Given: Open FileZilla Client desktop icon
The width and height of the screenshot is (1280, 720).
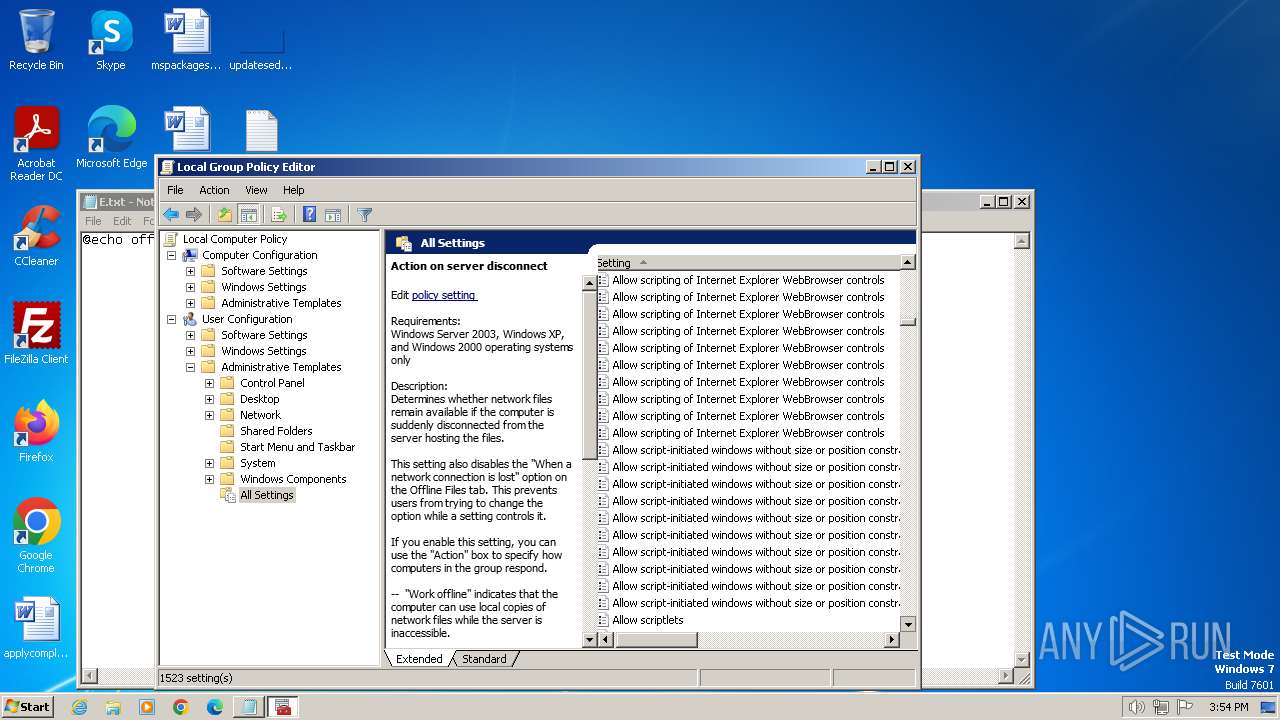Looking at the screenshot, I should [x=36, y=334].
